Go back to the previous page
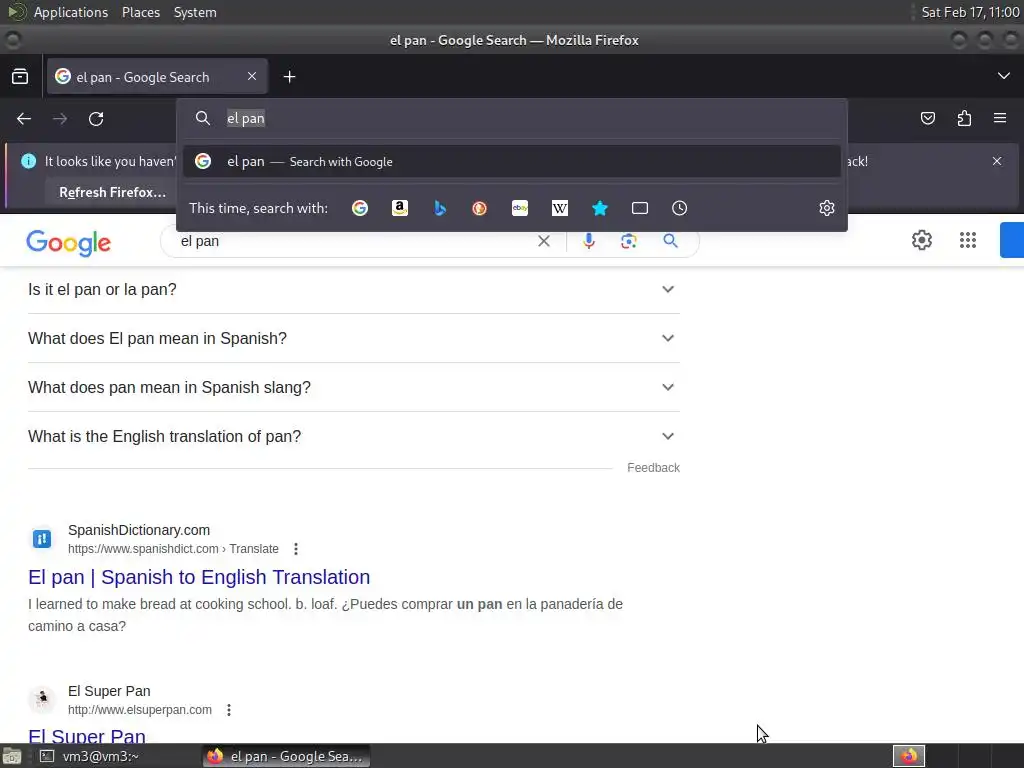 click(x=24, y=119)
